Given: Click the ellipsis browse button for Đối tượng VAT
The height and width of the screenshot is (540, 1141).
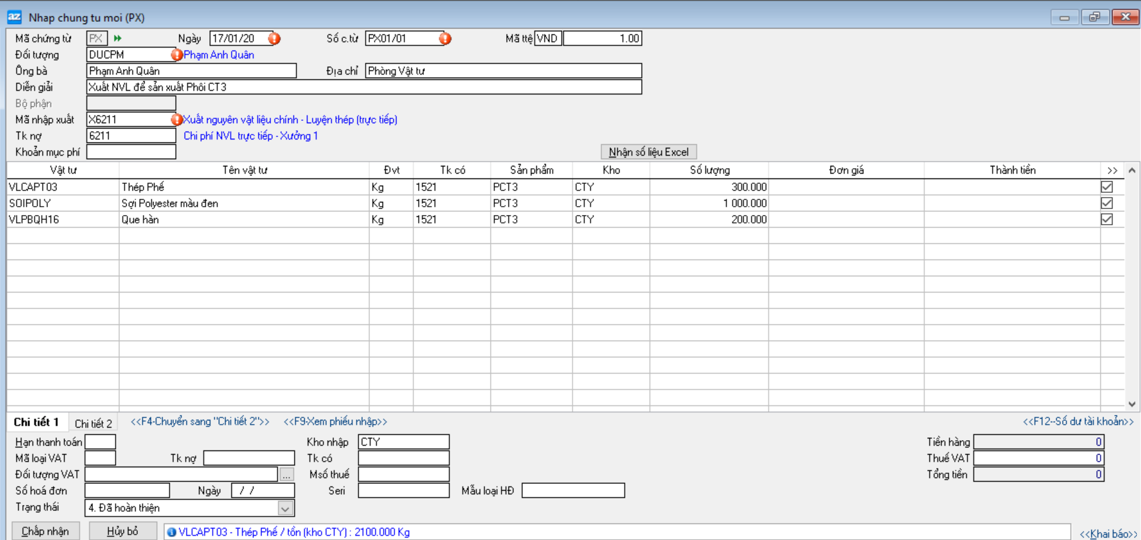Looking at the screenshot, I should (286, 475).
